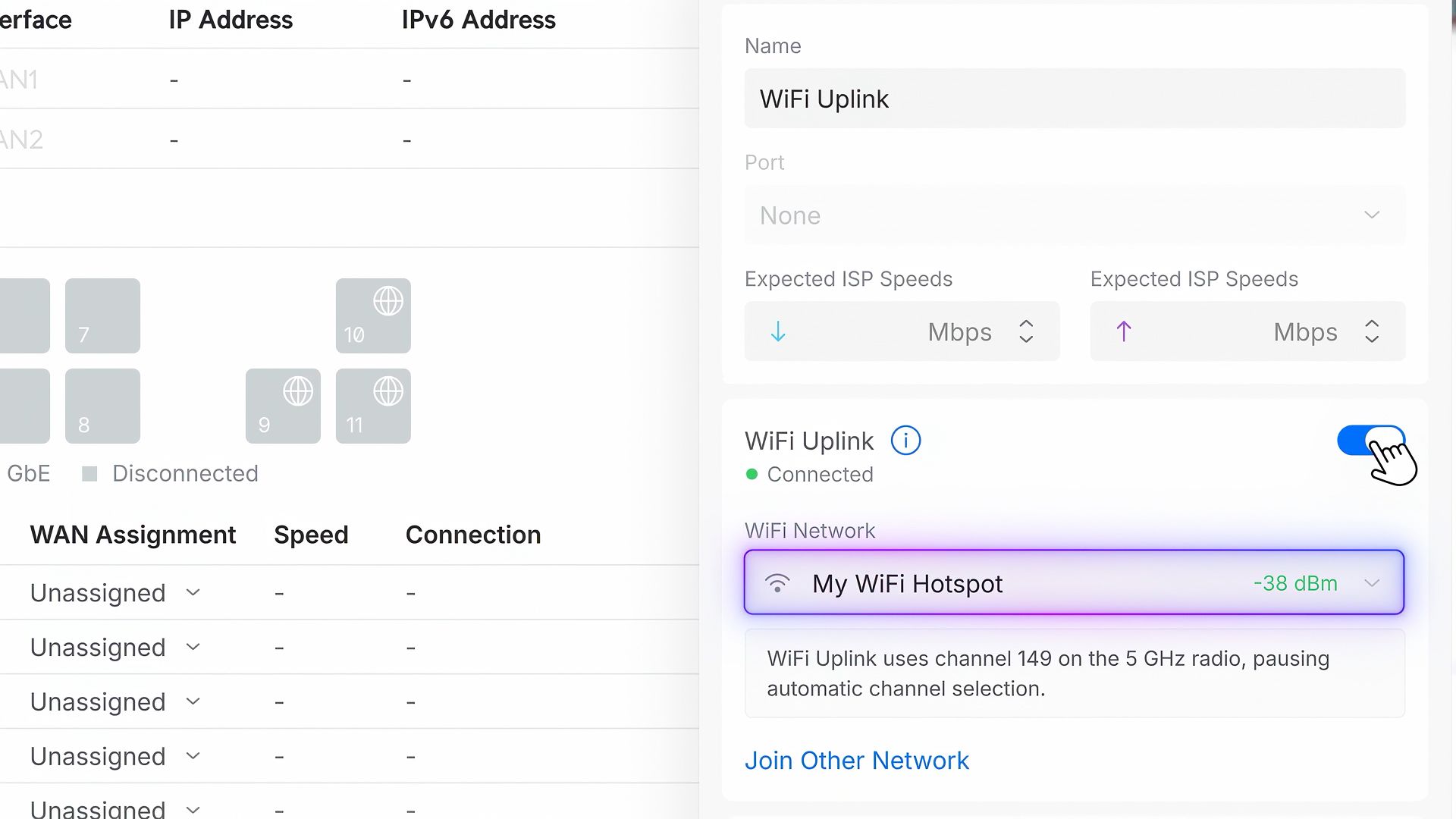Select port 9 with globe icon
The width and height of the screenshot is (1456, 819).
[283, 406]
